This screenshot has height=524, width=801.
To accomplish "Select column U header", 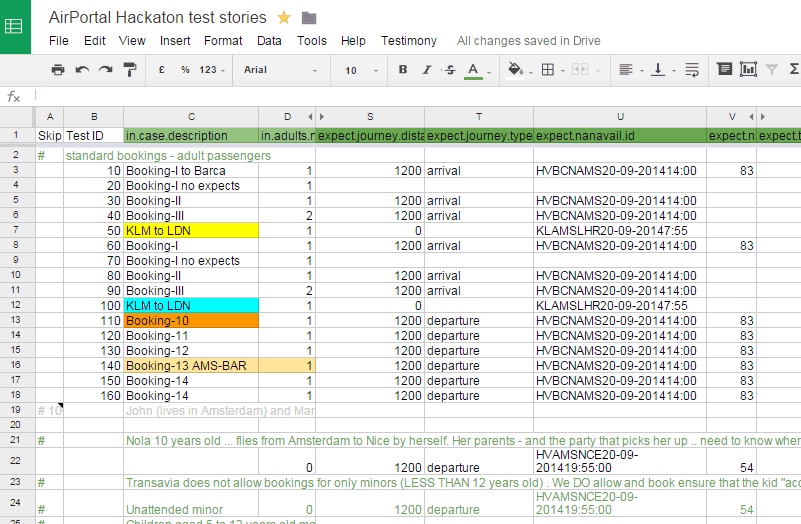I will click(x=620, y=117).
